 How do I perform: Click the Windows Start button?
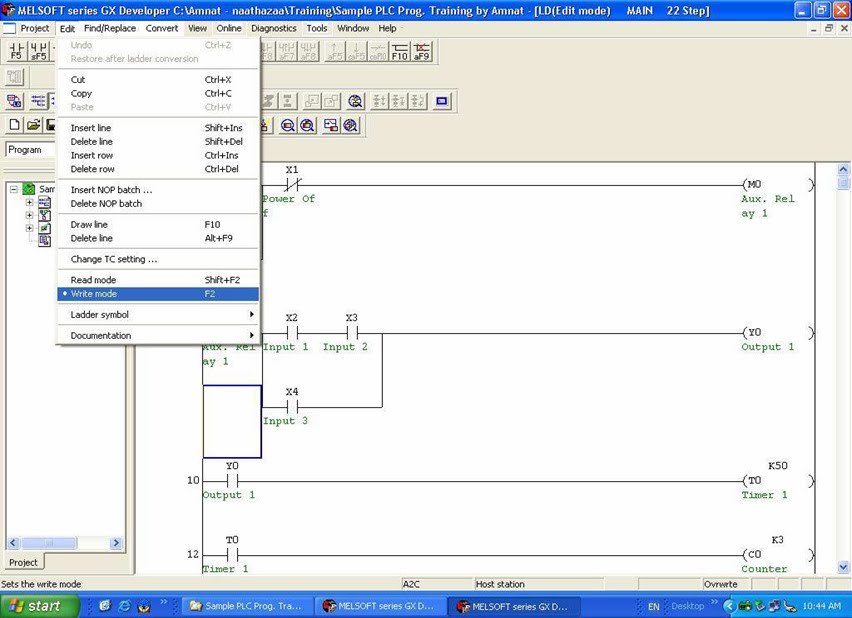pyautogui.click(x=40, y=606)
